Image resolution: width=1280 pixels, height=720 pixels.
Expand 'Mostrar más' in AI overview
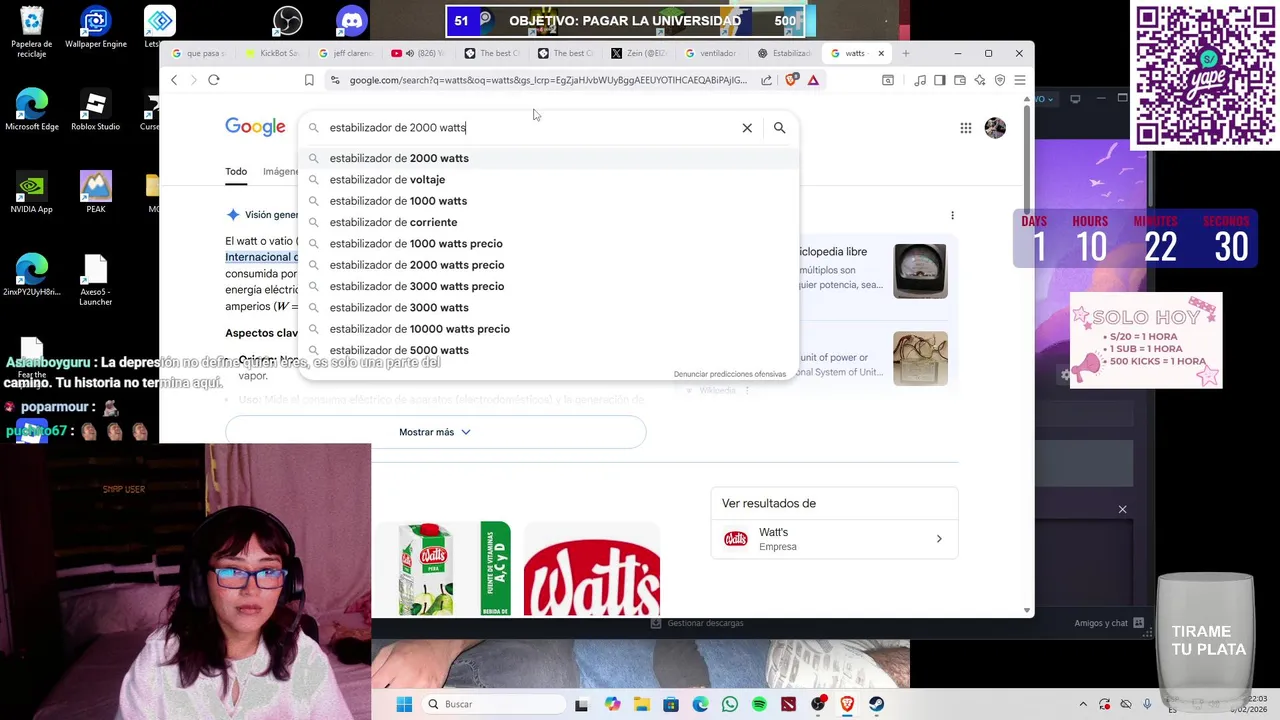pyautogui.click(x=435, y=432)
